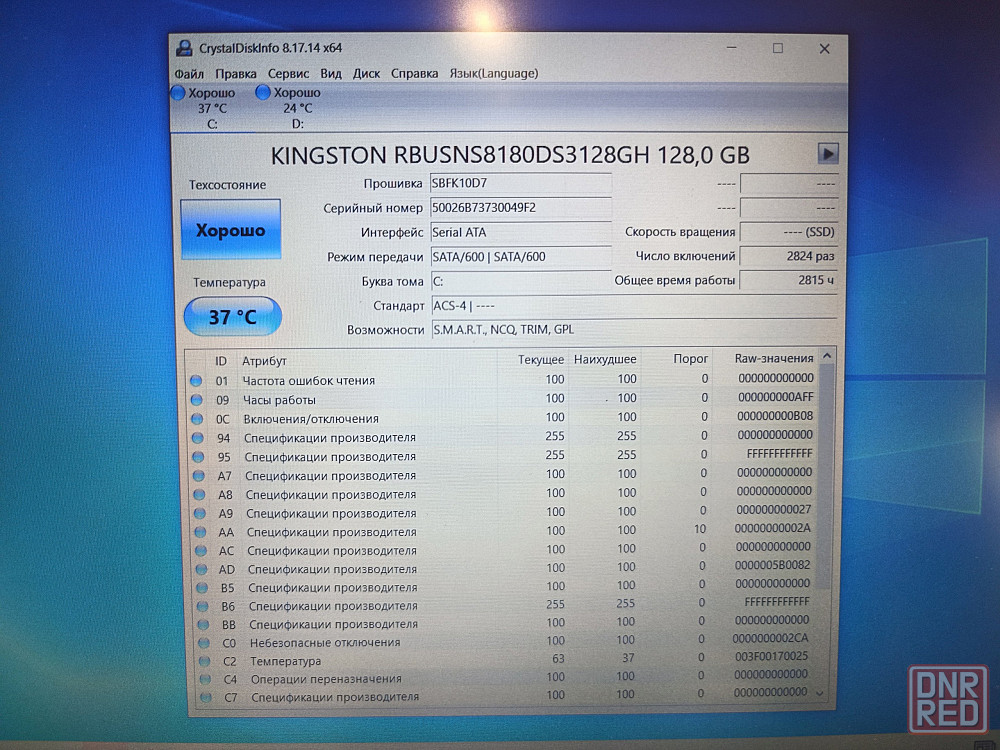
Task: Click the serial number field 50026B73730049F2
Action: pos(520,208)
